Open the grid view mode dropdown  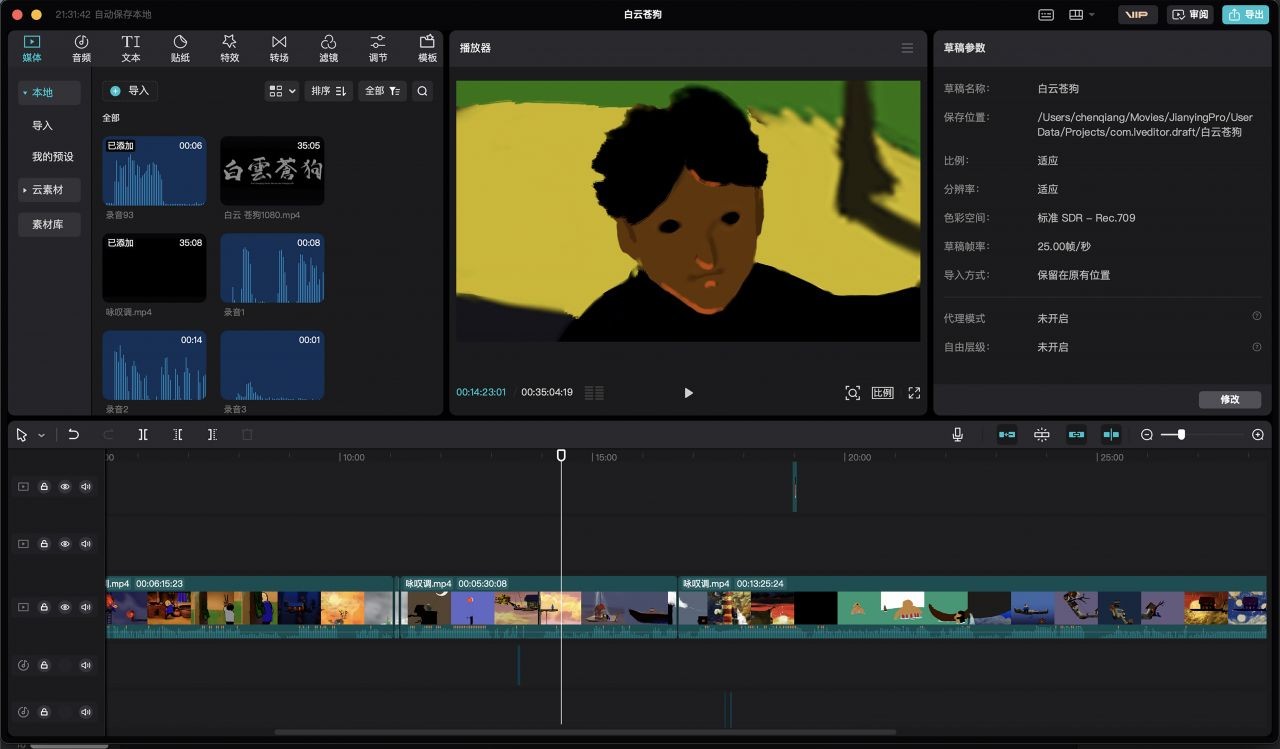point(282,91)
